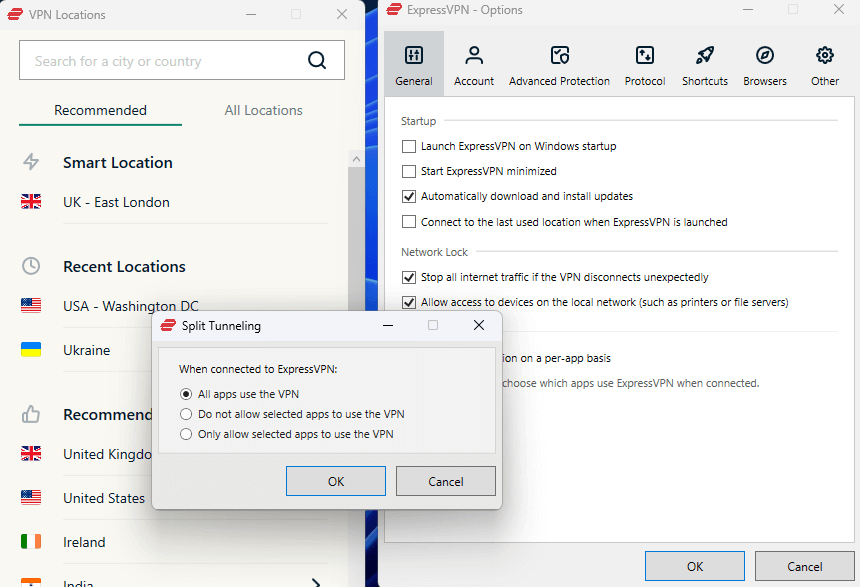This screenshot has height=587, width=860.
Task: Select All apps use the VPN
Action: (x=186, y=394)
